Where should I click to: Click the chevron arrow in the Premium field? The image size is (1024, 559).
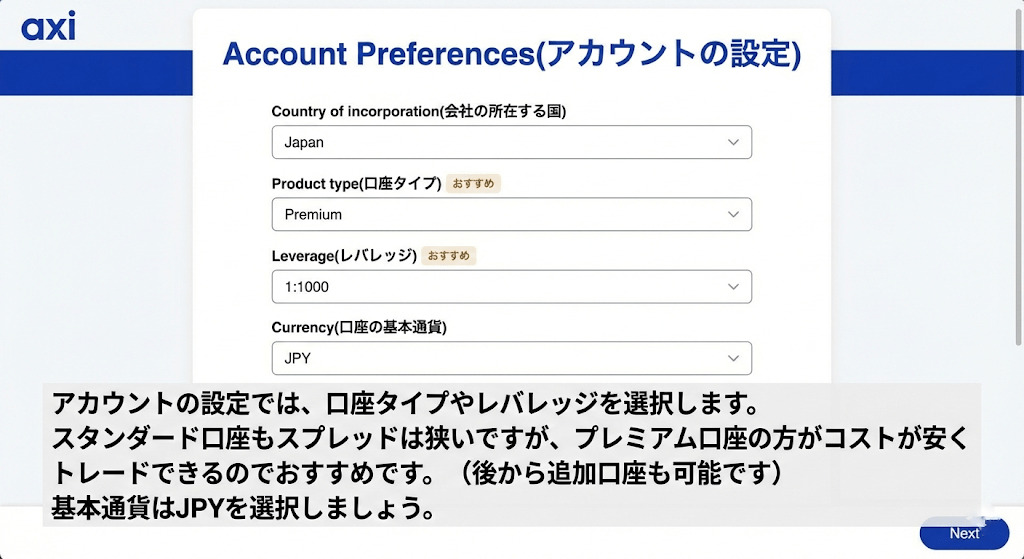point(734,214)
